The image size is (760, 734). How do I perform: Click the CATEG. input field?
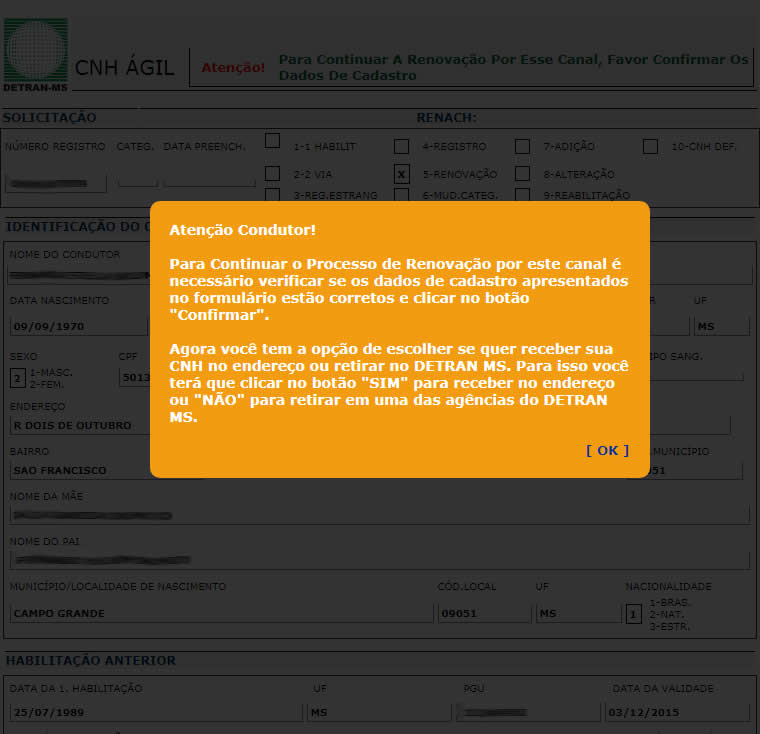[x=138, y=182]
